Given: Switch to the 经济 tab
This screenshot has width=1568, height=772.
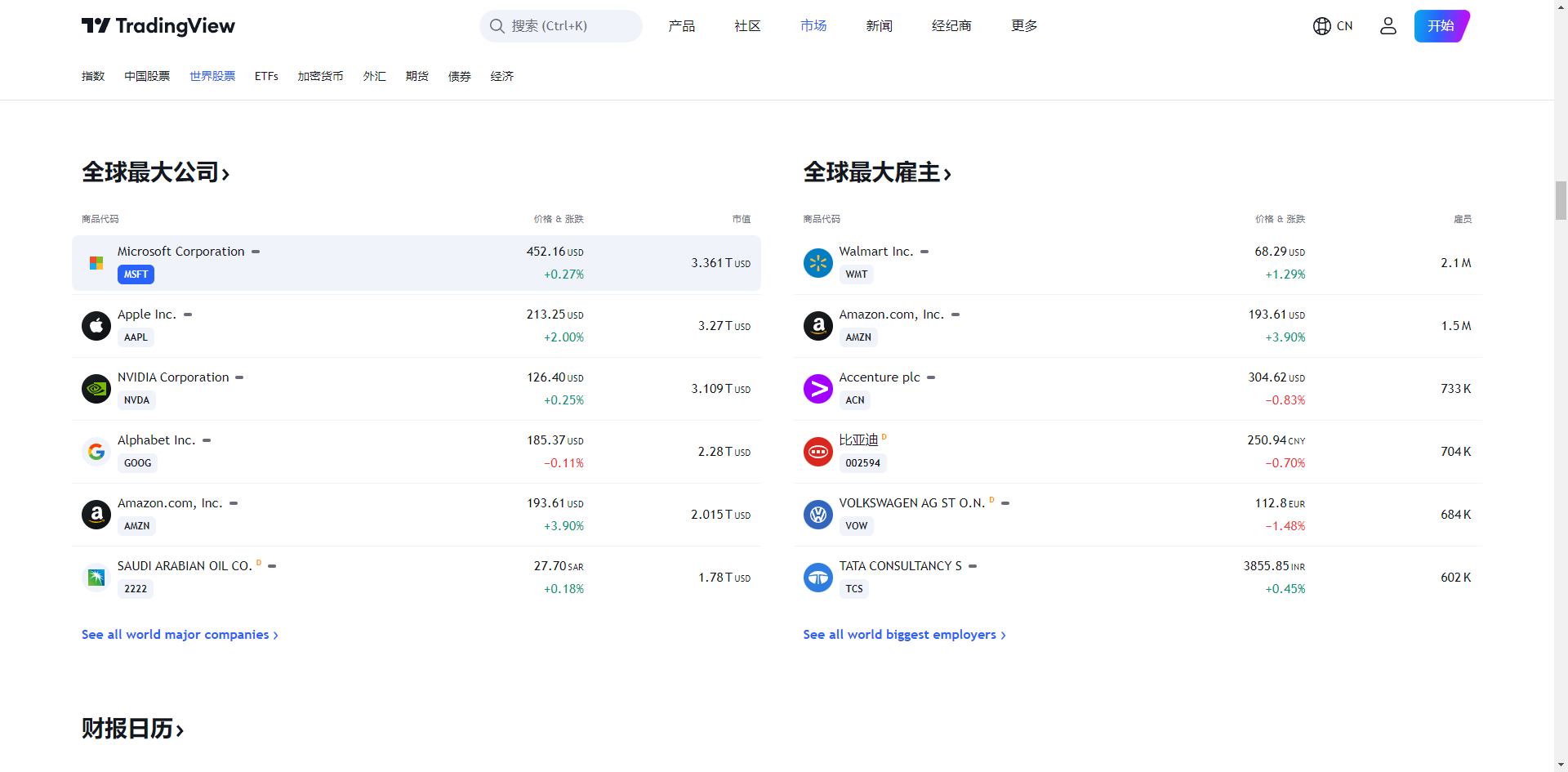Looking at the screenshot, I should [502, 76].
